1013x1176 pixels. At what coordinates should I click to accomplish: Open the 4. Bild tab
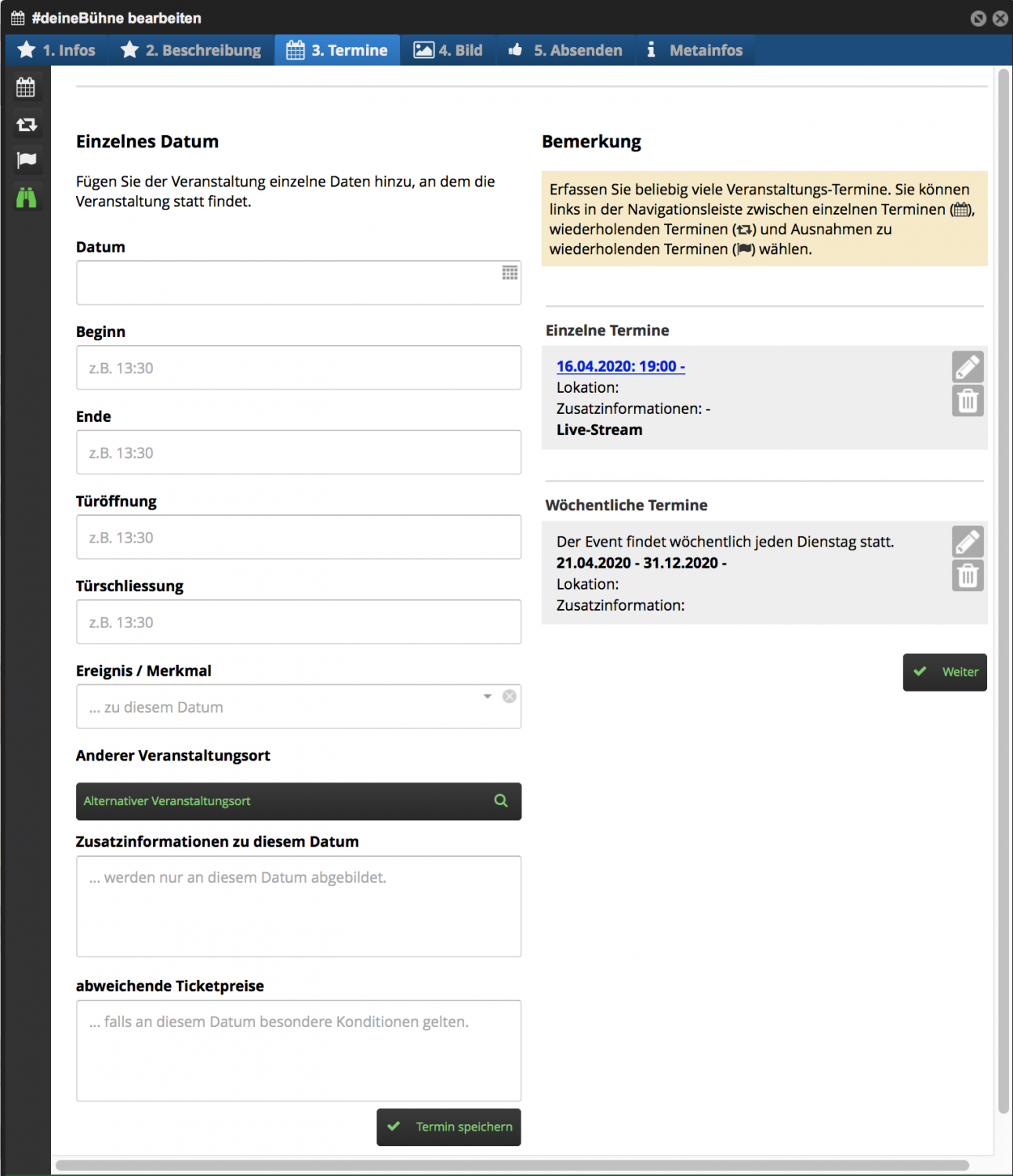(x=448, y=50)
